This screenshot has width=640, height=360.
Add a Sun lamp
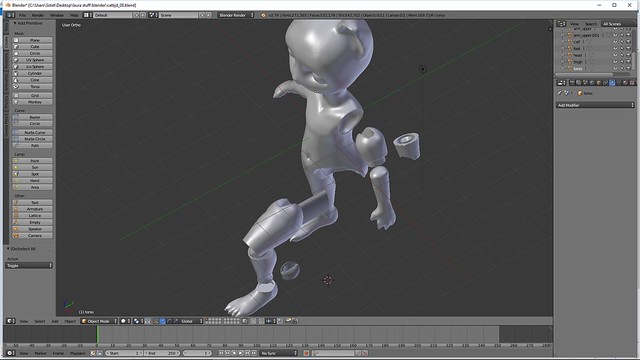pos(32,167)
